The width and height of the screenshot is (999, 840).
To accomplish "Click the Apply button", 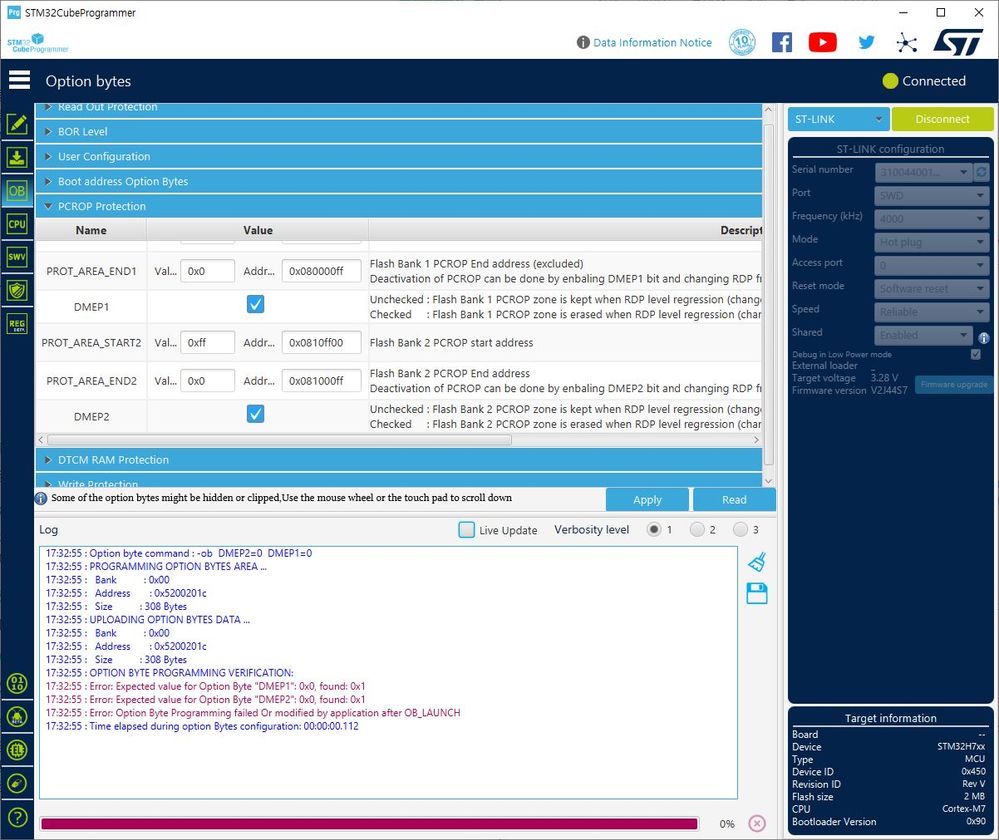I will [647, 500].
